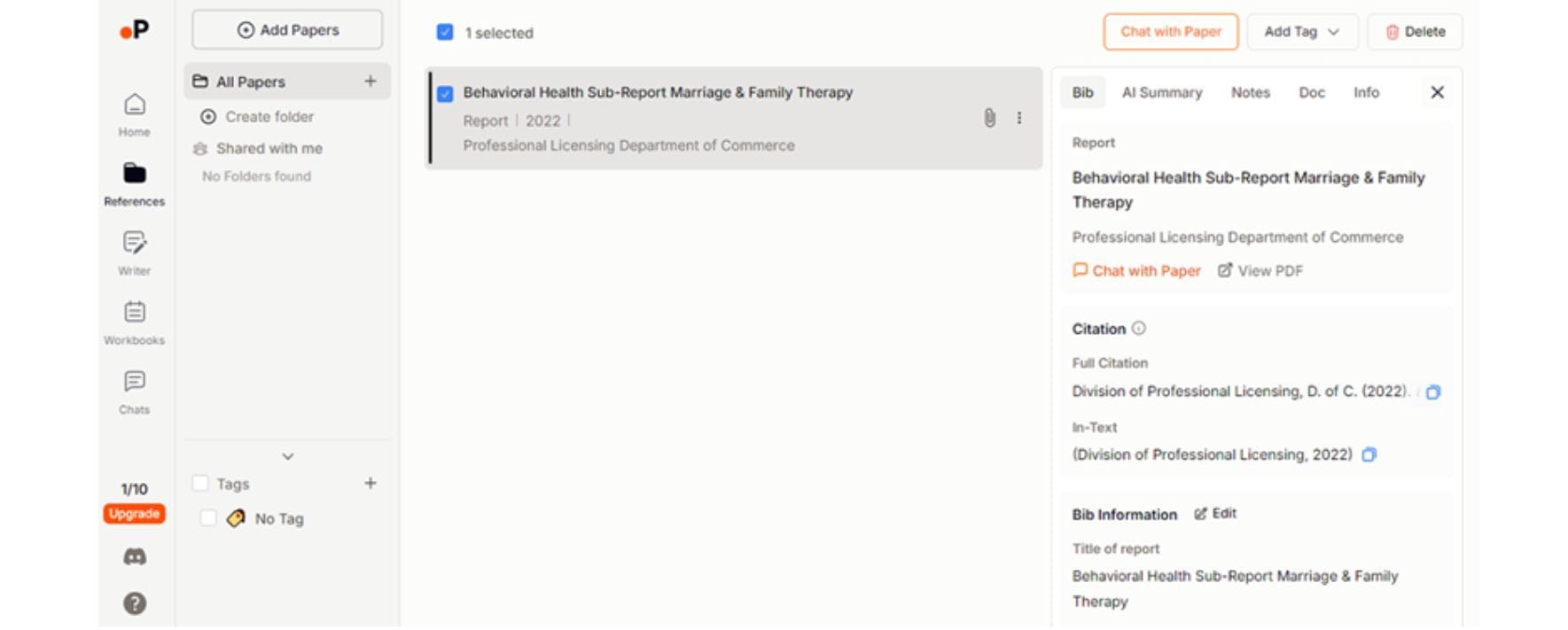Click Chat with Paper button in top toolbar
The width and height of the screenshot is (1568, 630).
[1171, 32]
